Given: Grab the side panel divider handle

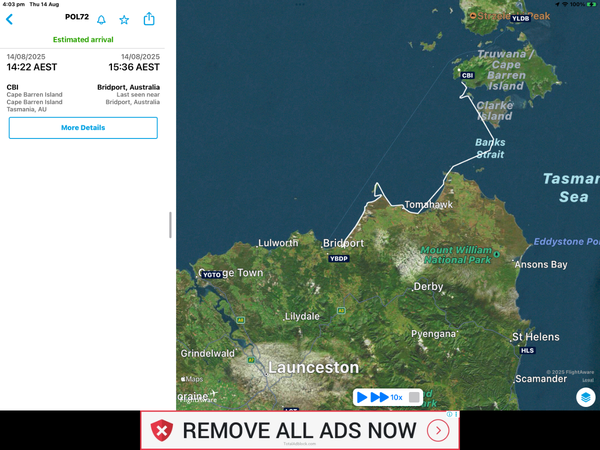Looking at the screenshot, I should [x=170, y=225].
